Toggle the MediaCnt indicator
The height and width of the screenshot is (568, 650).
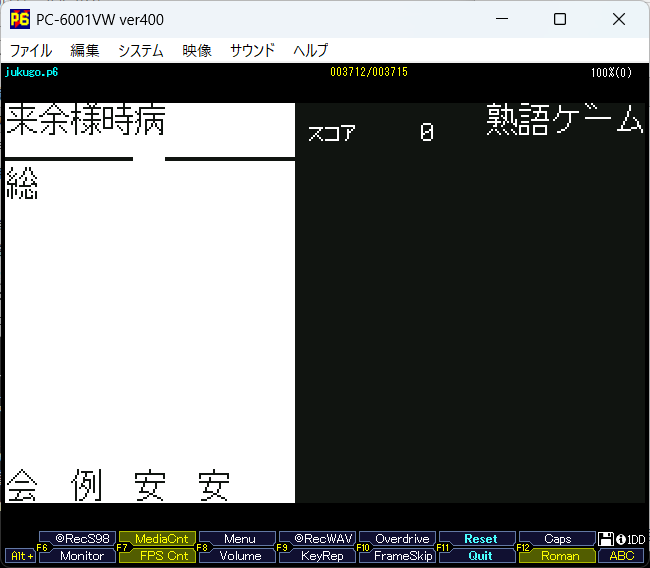159,539
